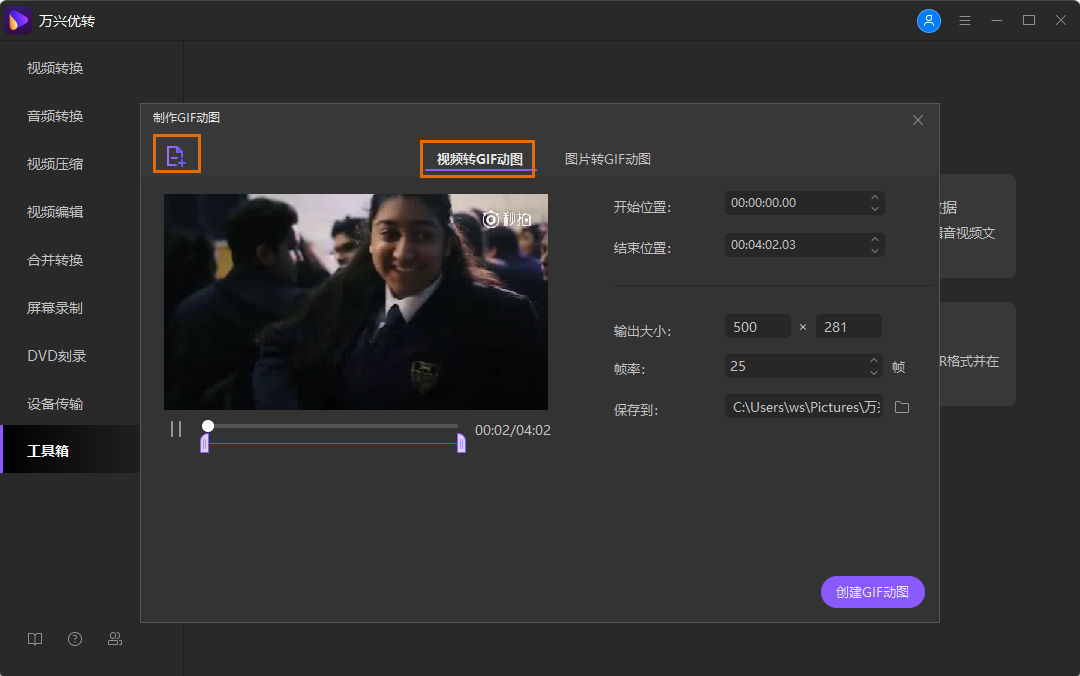Close the GIF maker dialog

click(918, 120)
